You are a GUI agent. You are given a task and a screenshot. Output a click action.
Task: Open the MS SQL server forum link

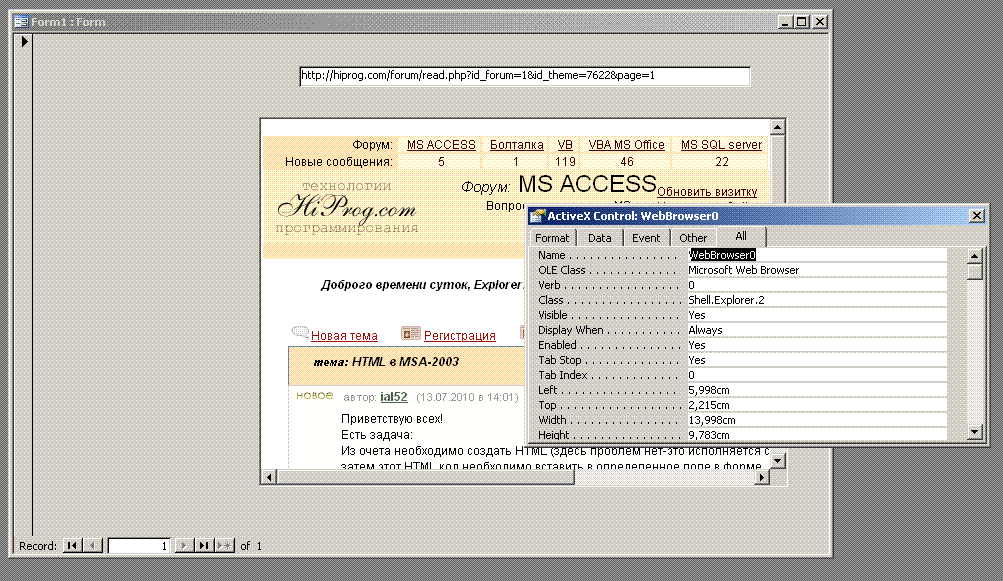click(722, 145)
